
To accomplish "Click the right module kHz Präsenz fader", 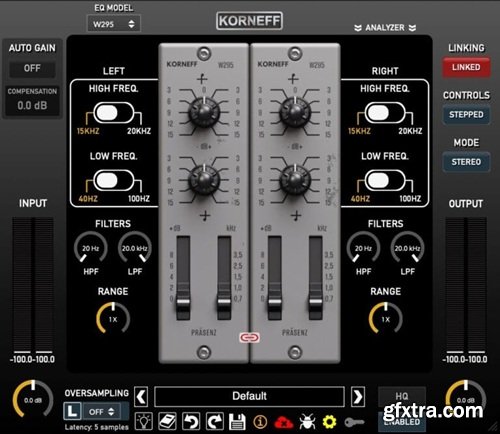I will coord(315,302).
